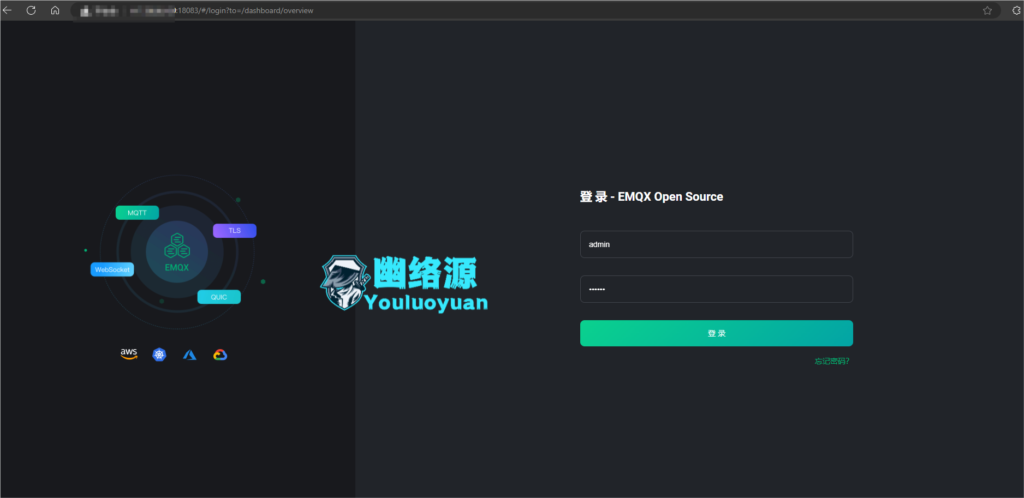Click the AWS logo
The width and height of the screenshot is (1024, 498).
click(x=129, y=354)
